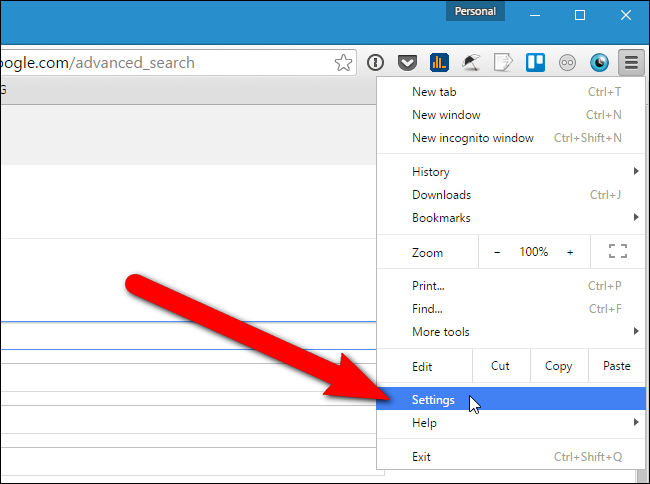Click the Trello extension icon

(534, 63)
